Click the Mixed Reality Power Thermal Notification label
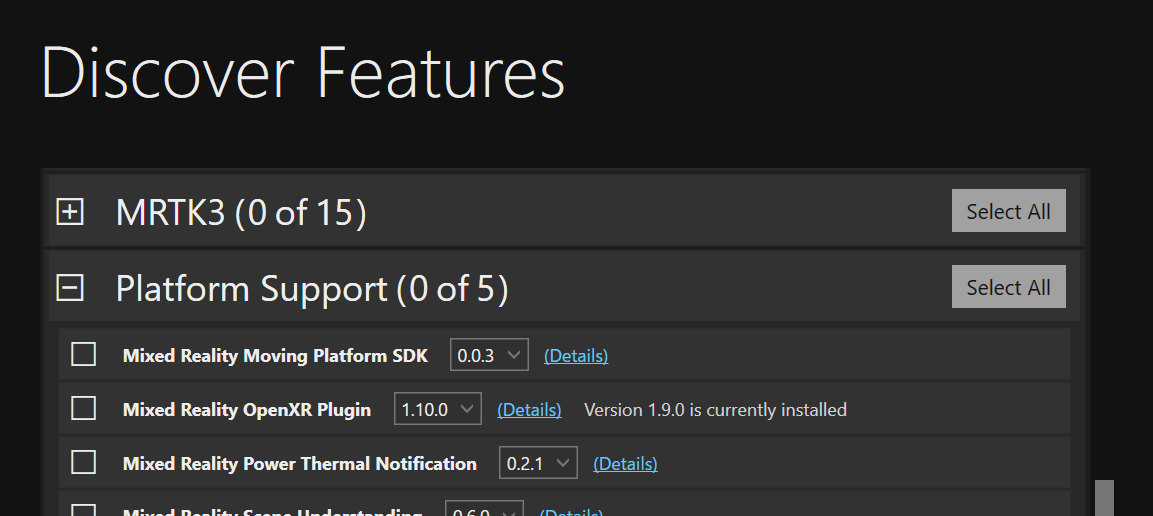This screenshot has height=516, width=1153. tap(300, 464)
